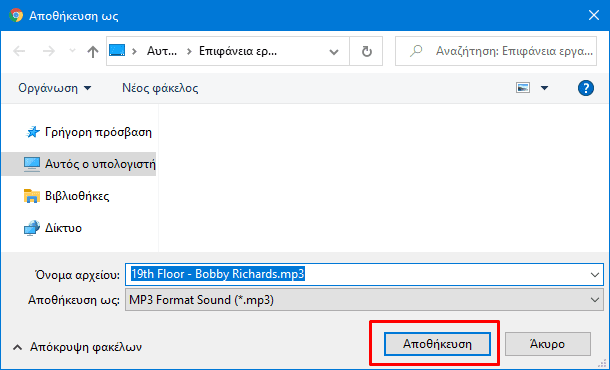Go up one folder level
This screenshot has height=370, width=610.
pyautogui.click(x=93, y=51)
